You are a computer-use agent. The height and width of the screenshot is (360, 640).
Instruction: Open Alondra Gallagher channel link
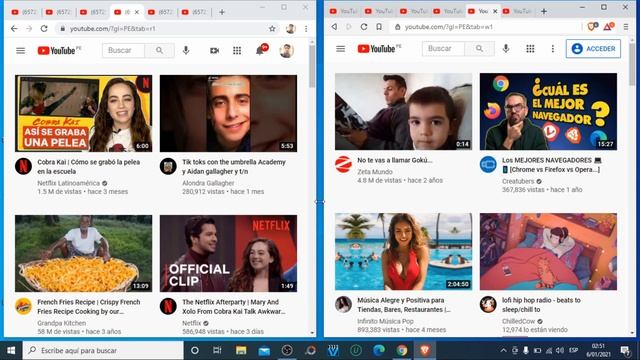208,183
